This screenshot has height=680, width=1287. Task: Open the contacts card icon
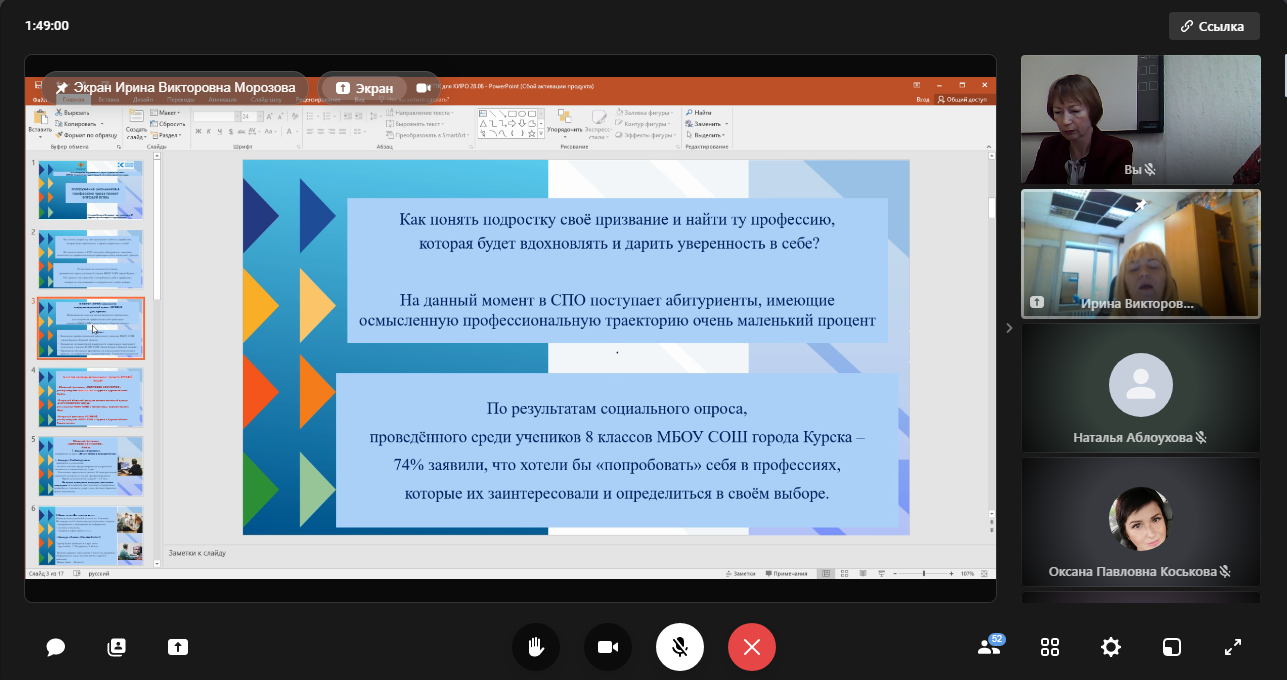[117, 647]
